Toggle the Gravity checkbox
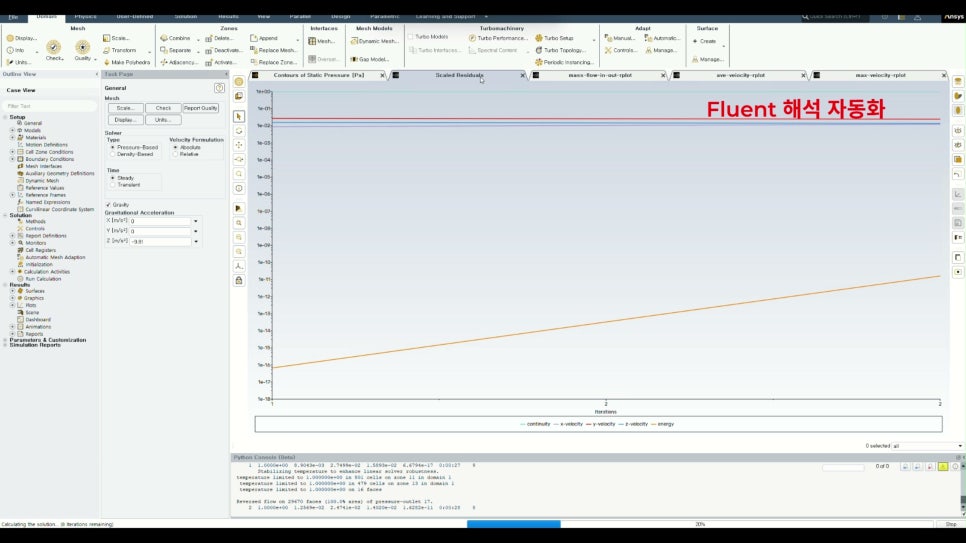This screenshot has width=966, height=543. (108, 205)
